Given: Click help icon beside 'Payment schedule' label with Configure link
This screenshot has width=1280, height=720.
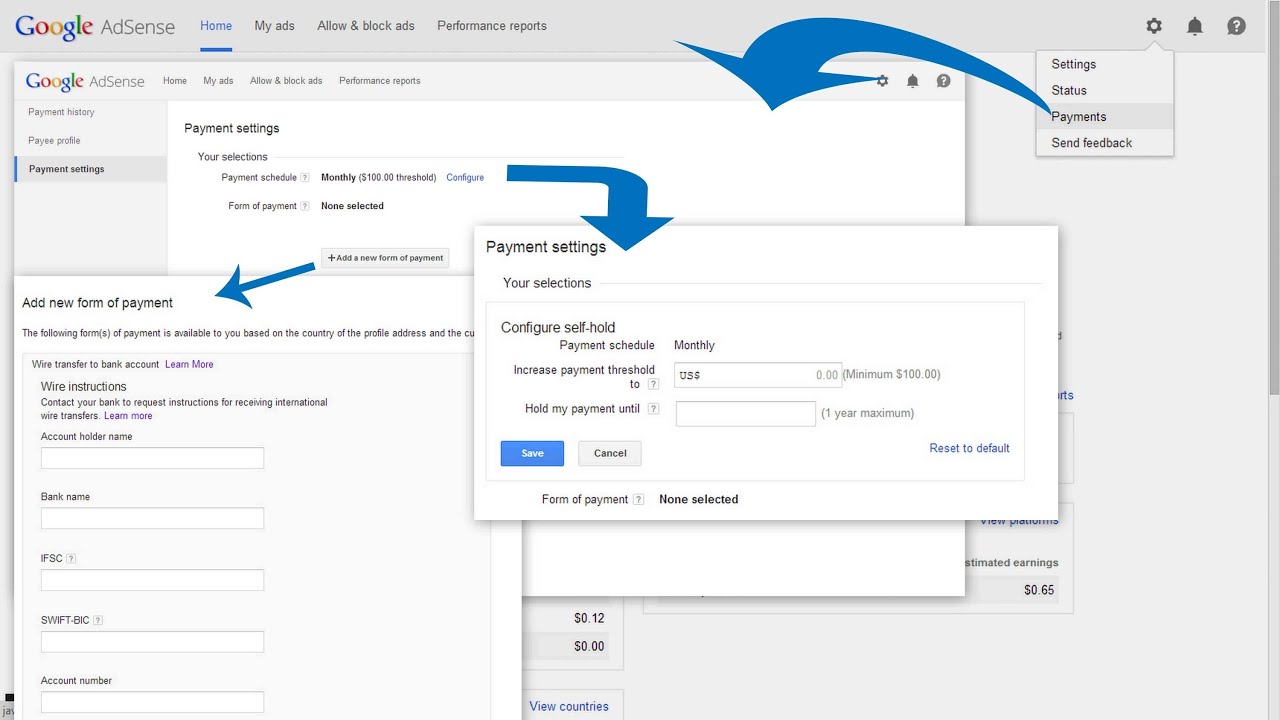Looking at the screenshot, I should pyautogui.click(x=305, y=178).
